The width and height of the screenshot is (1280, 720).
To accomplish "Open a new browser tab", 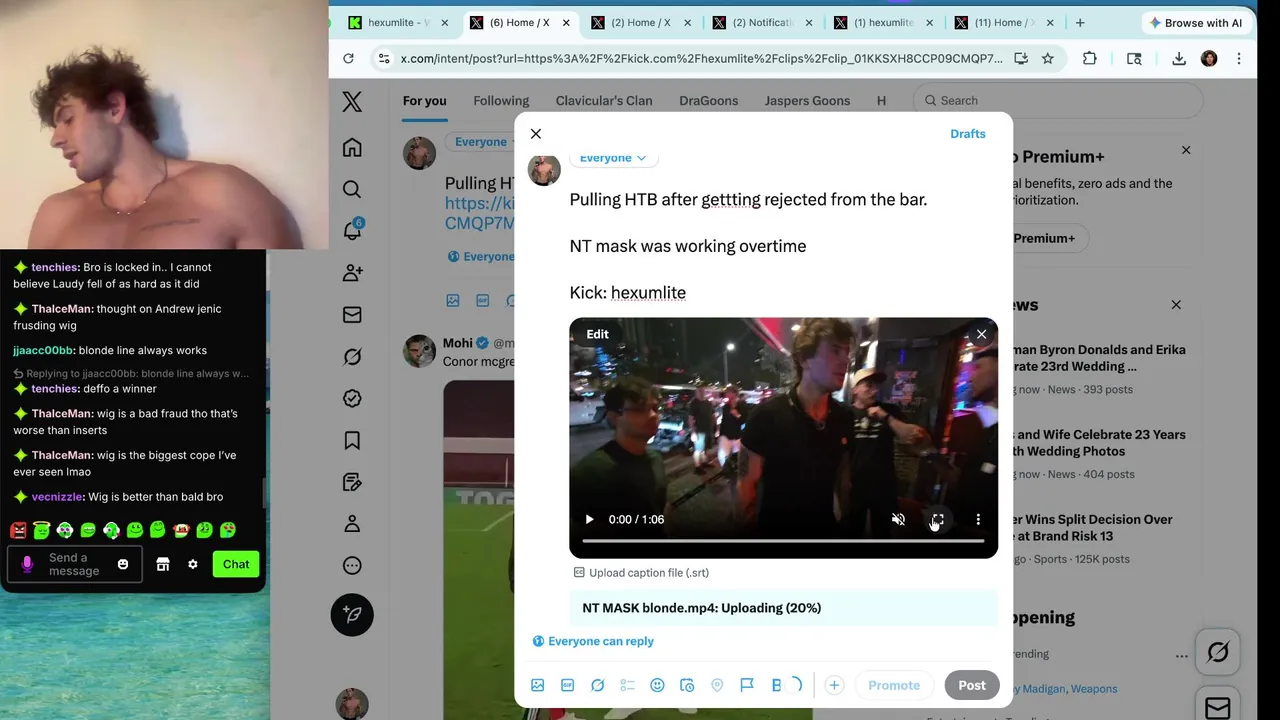I will (1080, 22).
